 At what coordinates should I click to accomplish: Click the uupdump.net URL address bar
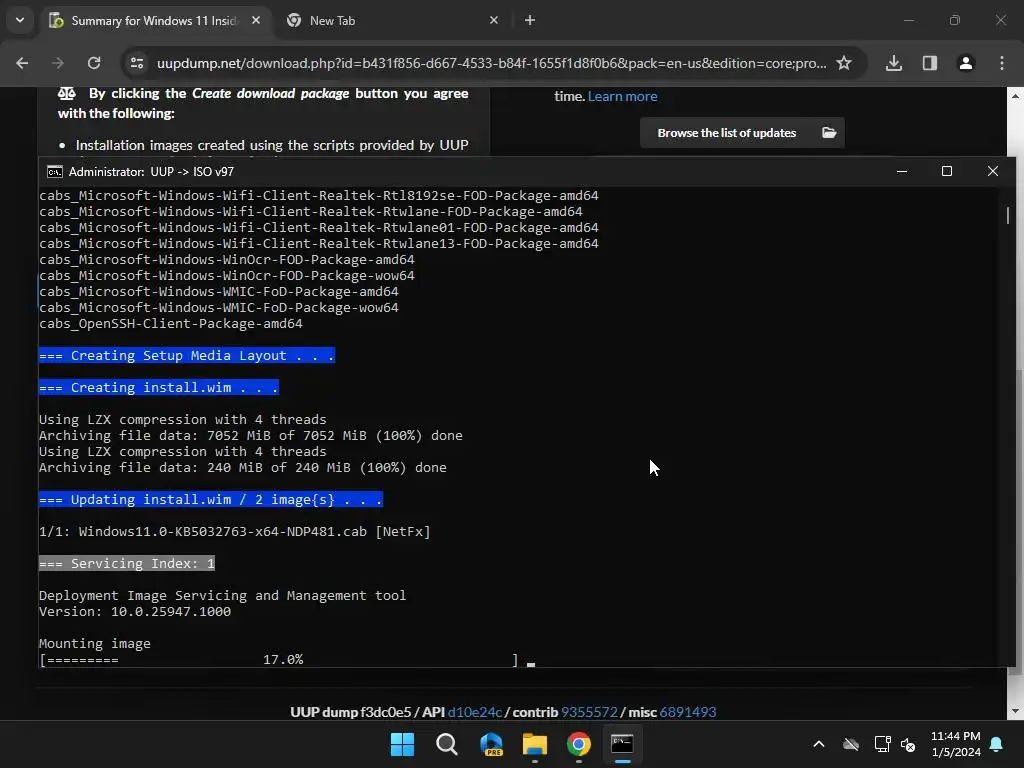click(491, 63)
